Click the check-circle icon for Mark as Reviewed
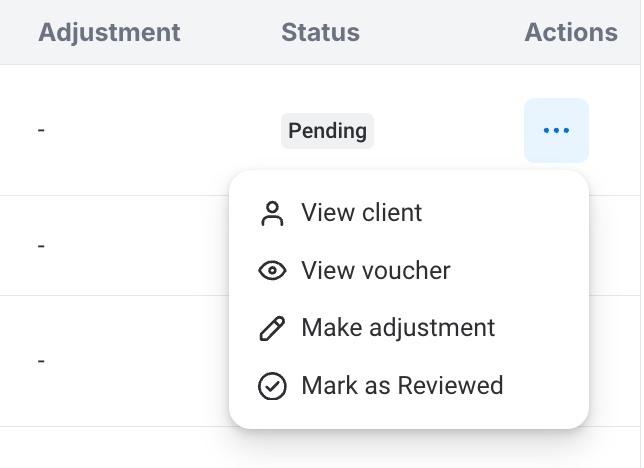The height and width of the screenshot is (468, 644). pyautogui.click(x=272, y=386)
